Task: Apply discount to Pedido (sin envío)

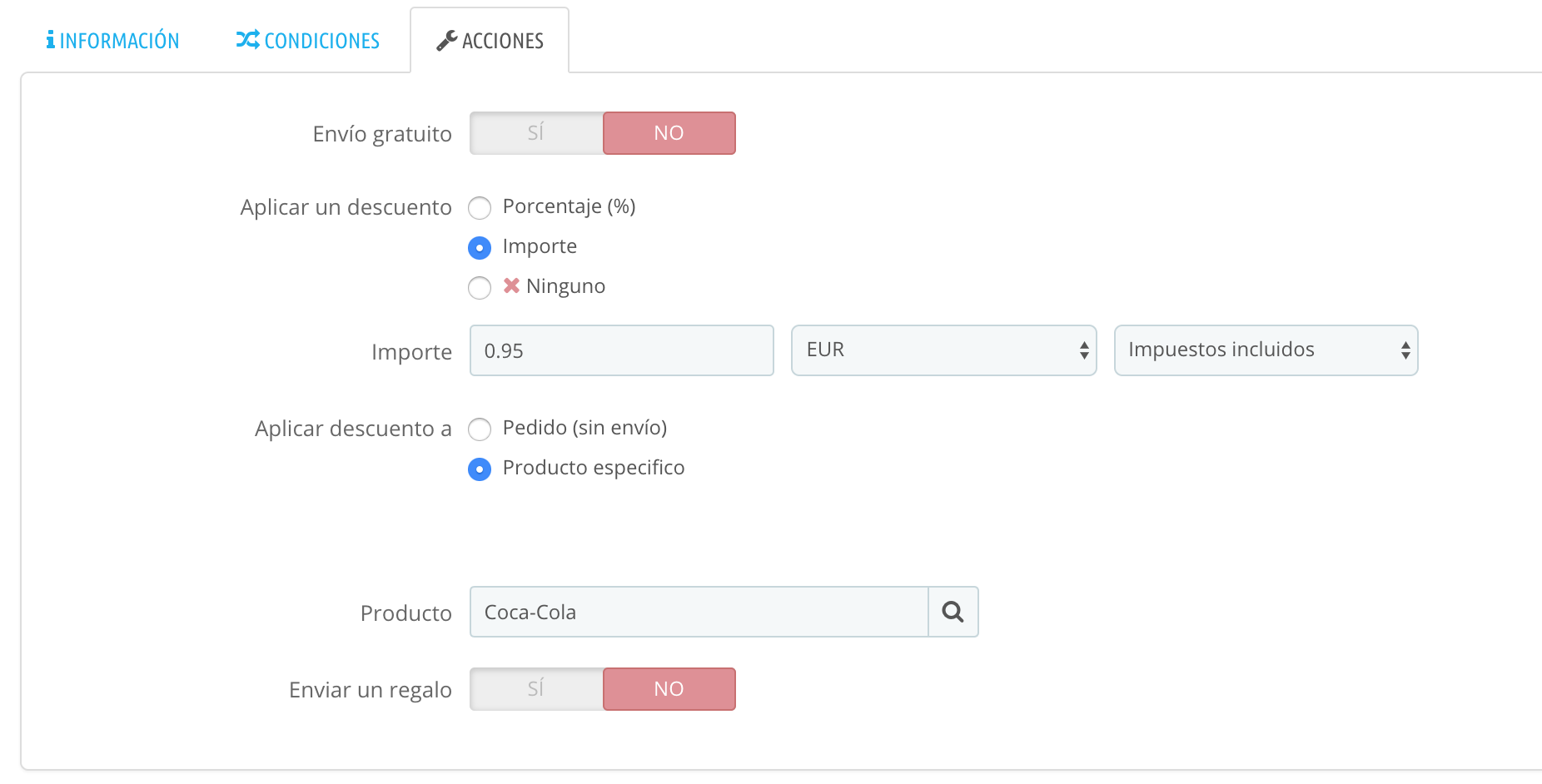Action: coord(480,429)
